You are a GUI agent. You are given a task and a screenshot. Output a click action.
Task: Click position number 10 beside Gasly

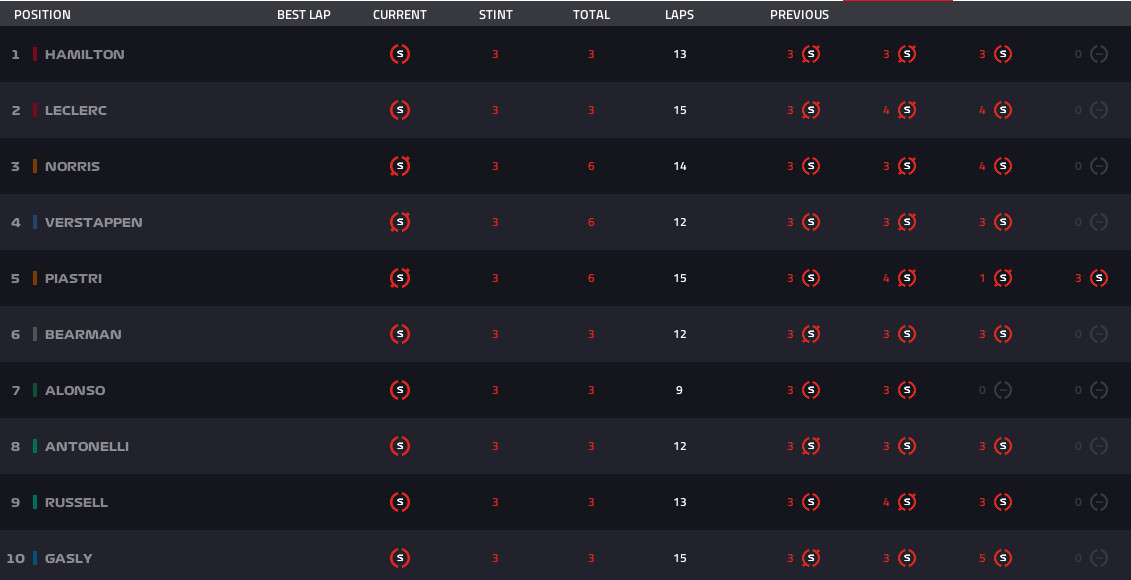[15, 558]
